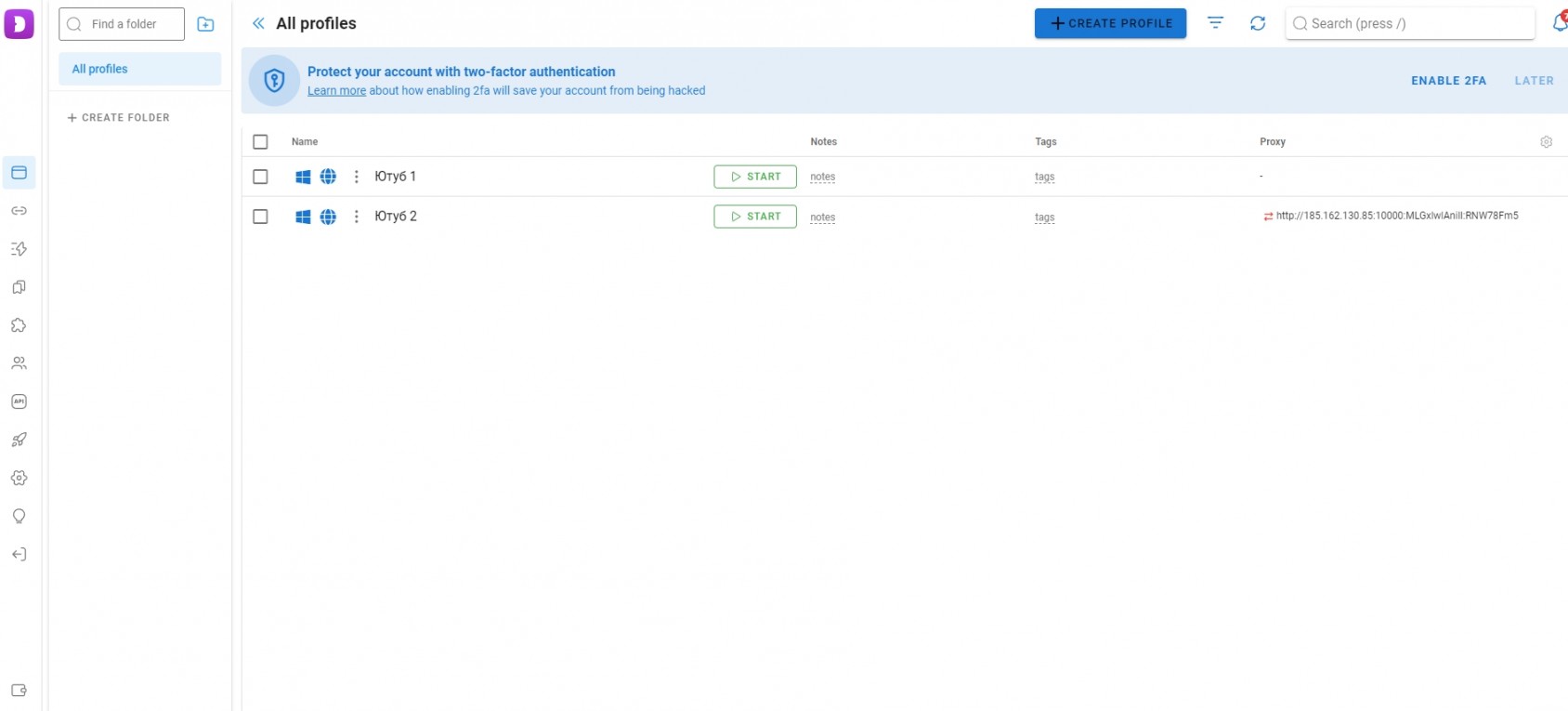Click the new folder icon beside folder search
The width and height of the screenshot is (1568, 711).
click(206, 24)
